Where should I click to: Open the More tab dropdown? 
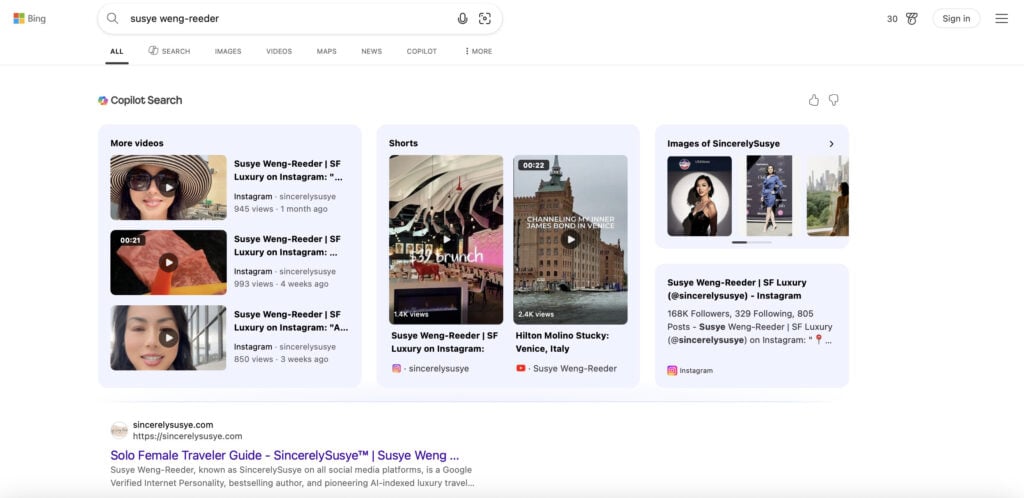pyautogui.click(x=478, y=51)
